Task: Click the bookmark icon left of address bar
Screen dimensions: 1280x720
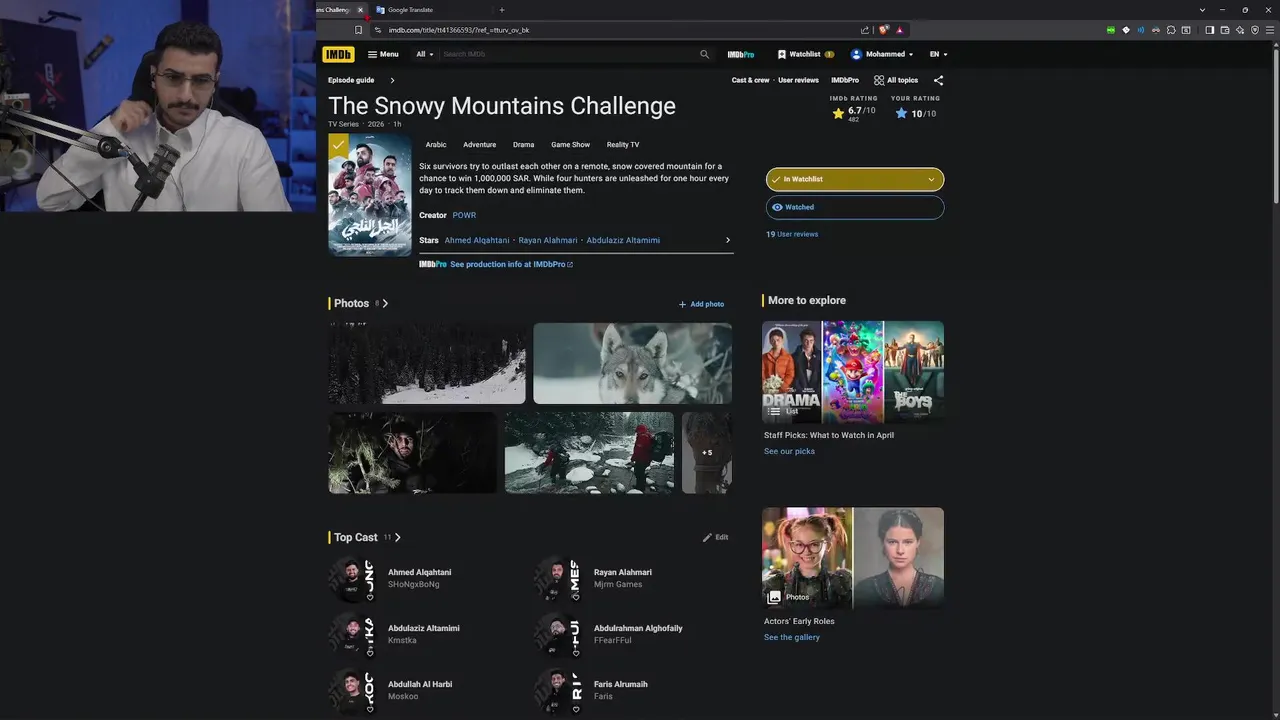Action: coord(358,30)
